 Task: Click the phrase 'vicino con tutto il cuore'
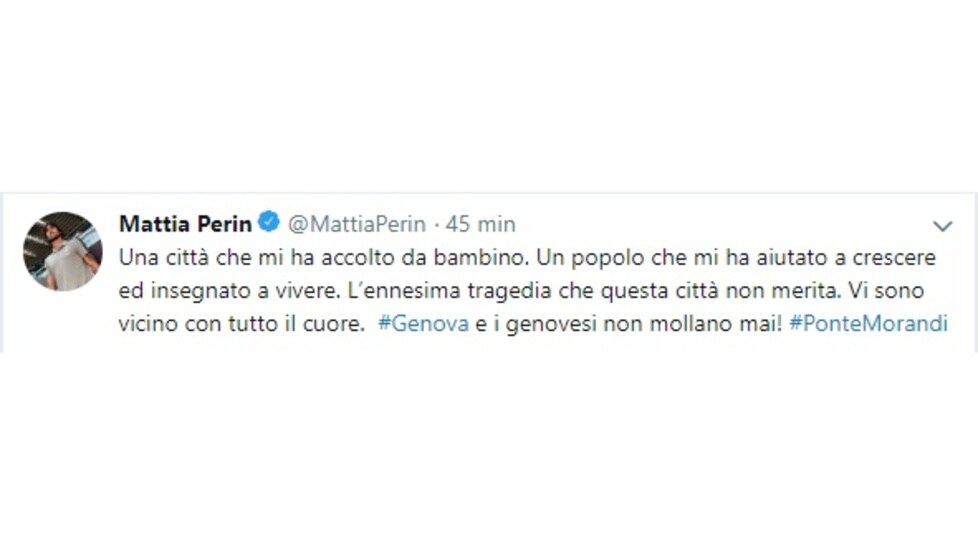point(240,324)
